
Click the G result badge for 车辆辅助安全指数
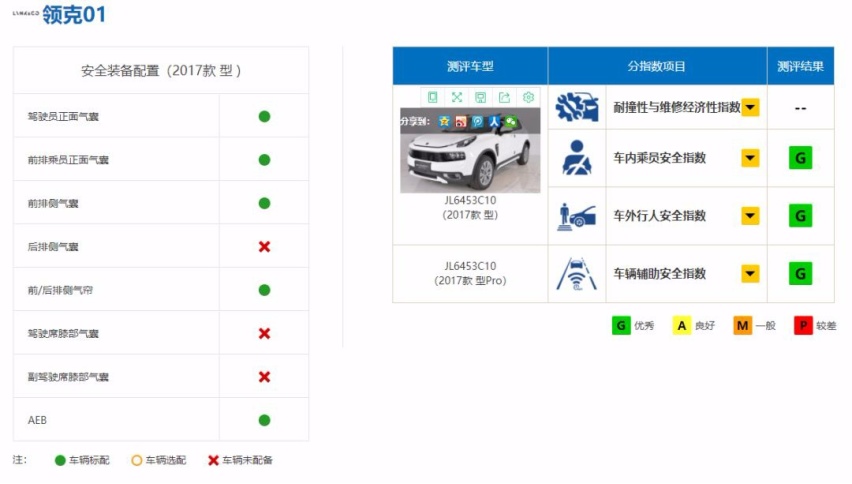click(800, 273)
